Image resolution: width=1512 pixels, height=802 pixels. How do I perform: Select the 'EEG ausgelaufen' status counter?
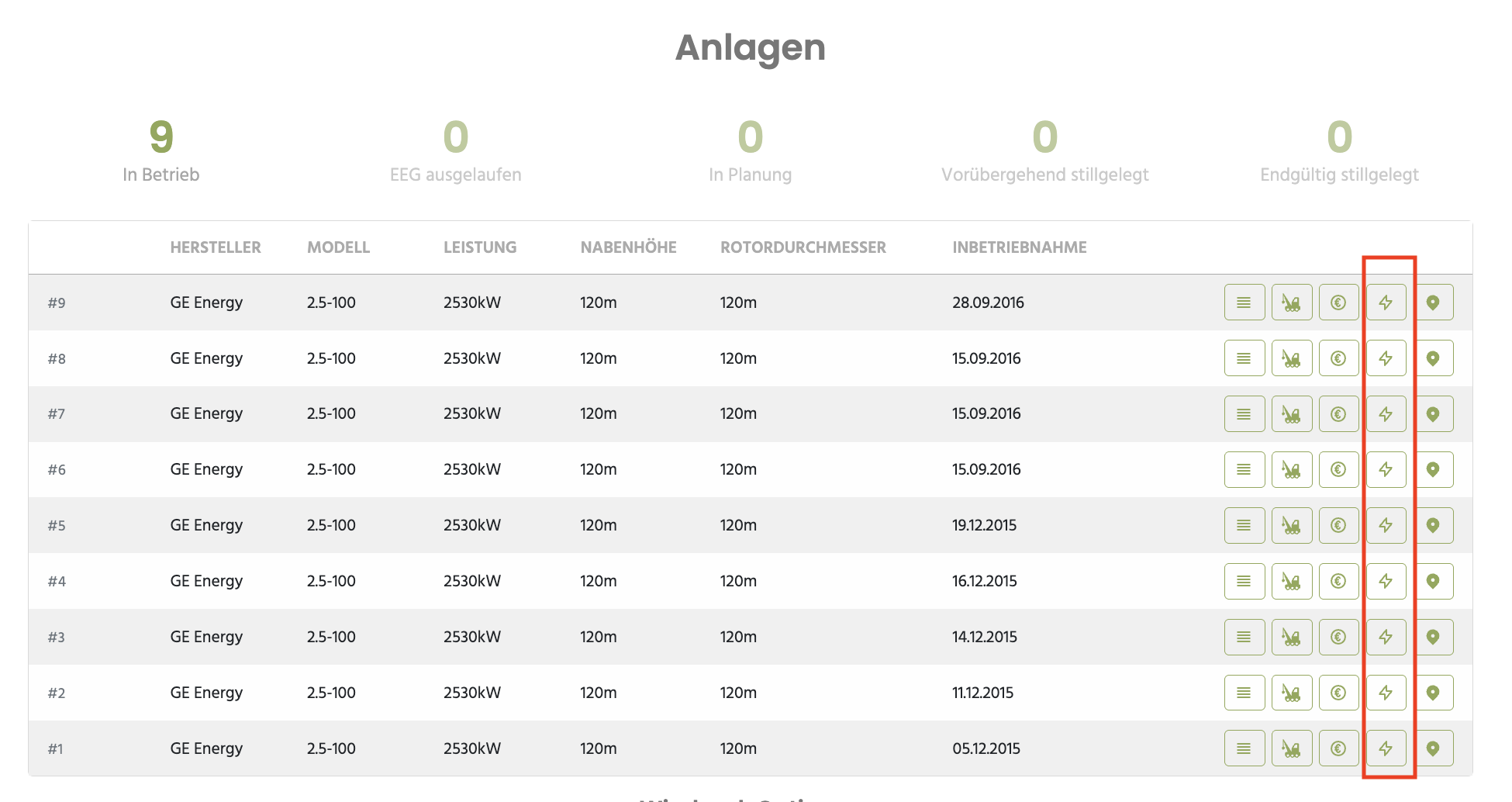456,151
